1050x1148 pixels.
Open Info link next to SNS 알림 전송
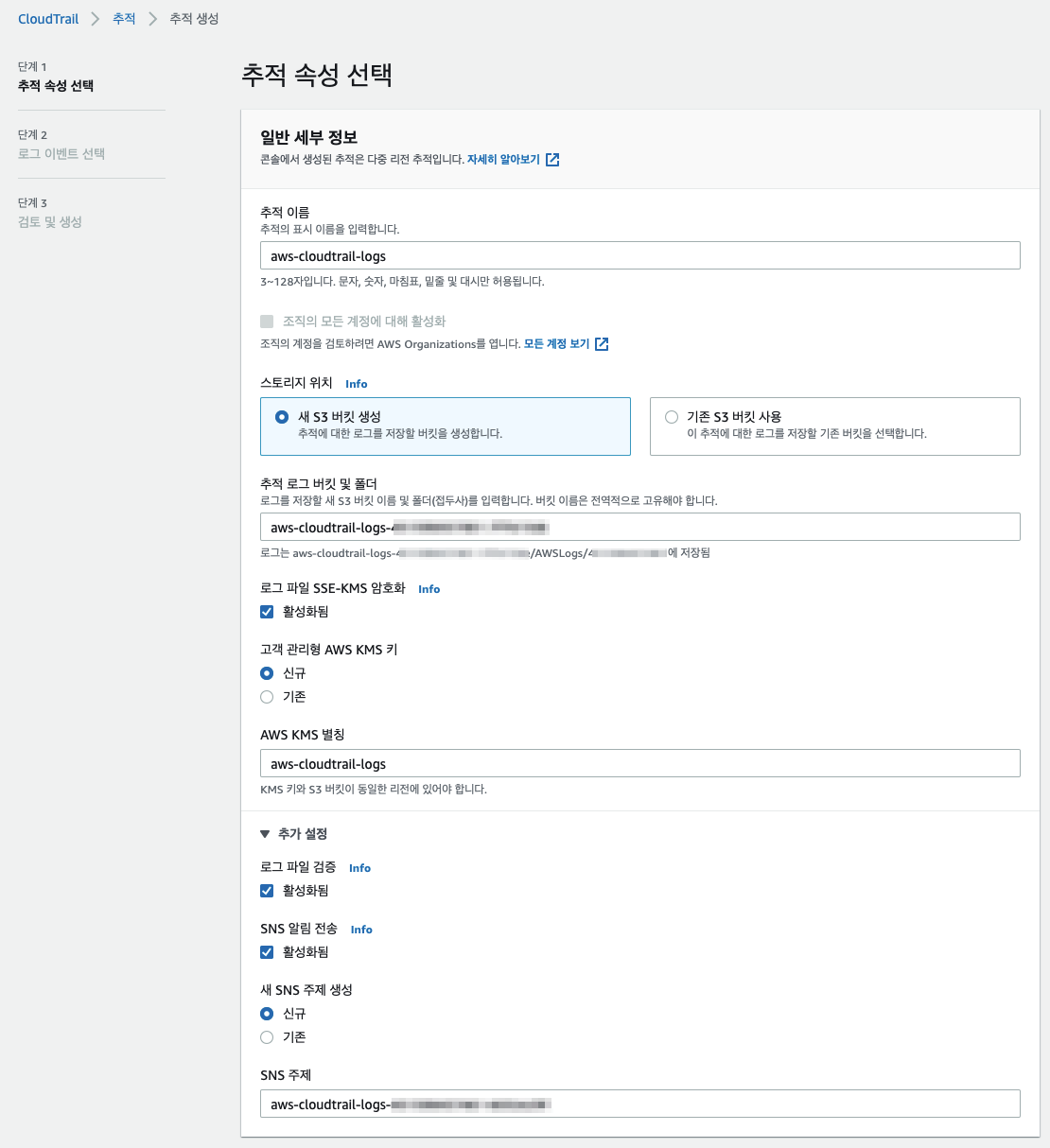click(x=361, y=930)
